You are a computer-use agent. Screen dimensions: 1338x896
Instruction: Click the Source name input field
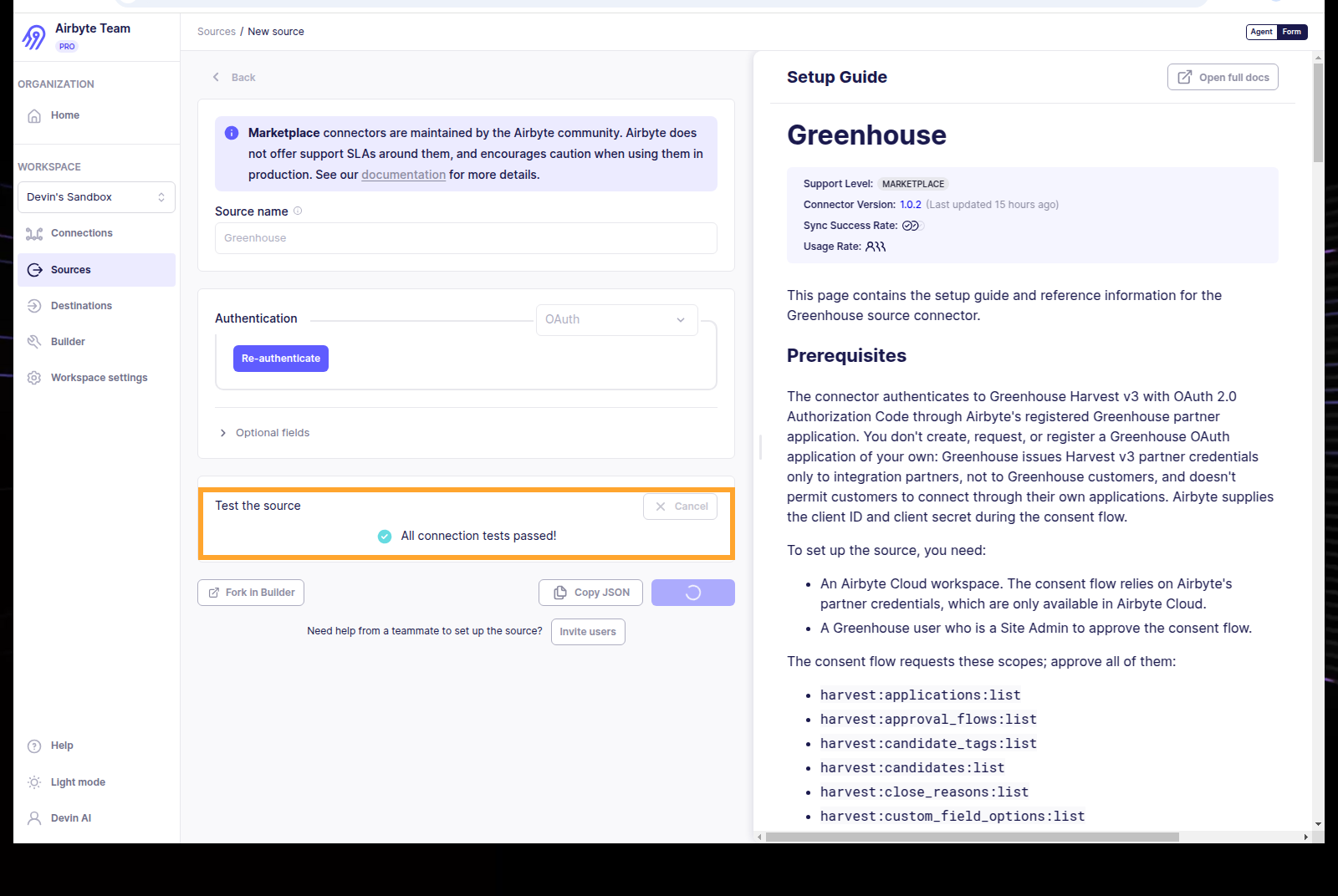[x=466, y=238]
